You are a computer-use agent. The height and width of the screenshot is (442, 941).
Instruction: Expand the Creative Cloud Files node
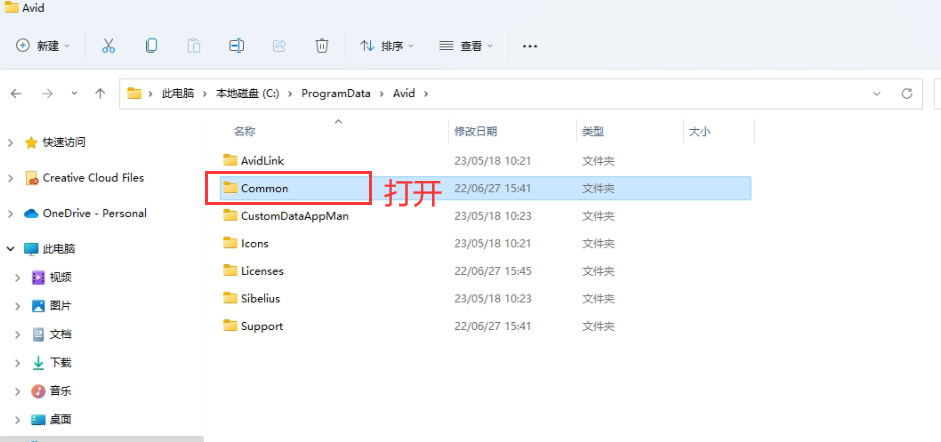pyautogui.click(x=10, y=178)
